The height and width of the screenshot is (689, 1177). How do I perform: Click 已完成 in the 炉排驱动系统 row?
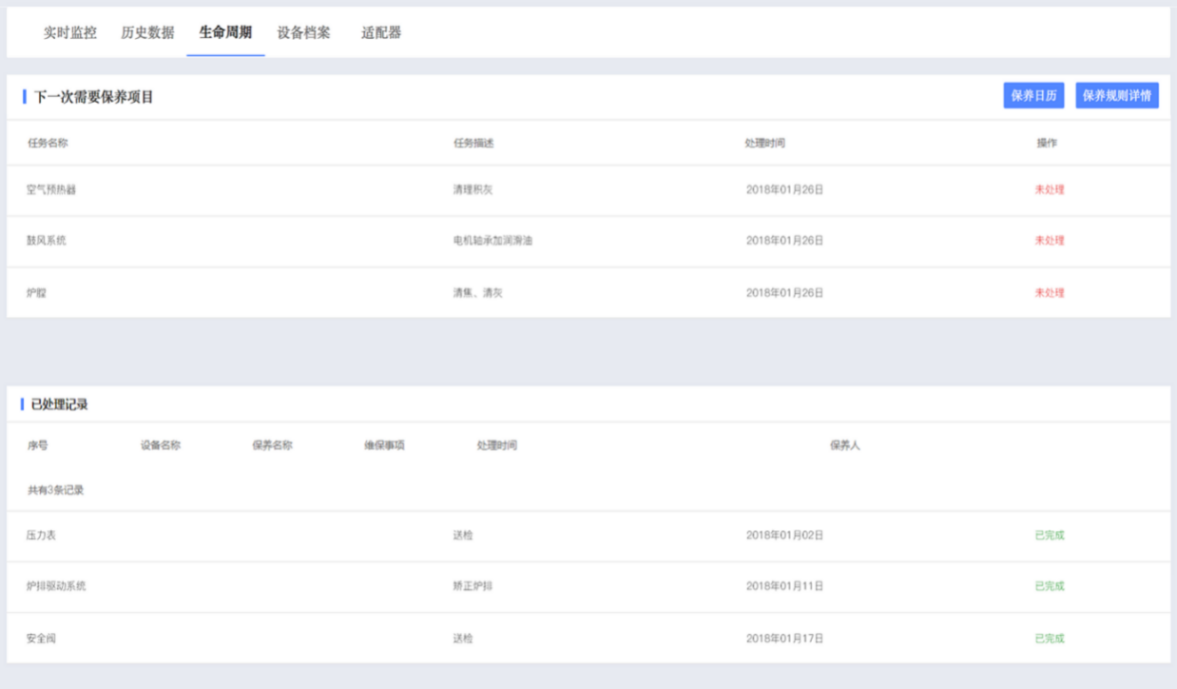(x=1049, y=586)
